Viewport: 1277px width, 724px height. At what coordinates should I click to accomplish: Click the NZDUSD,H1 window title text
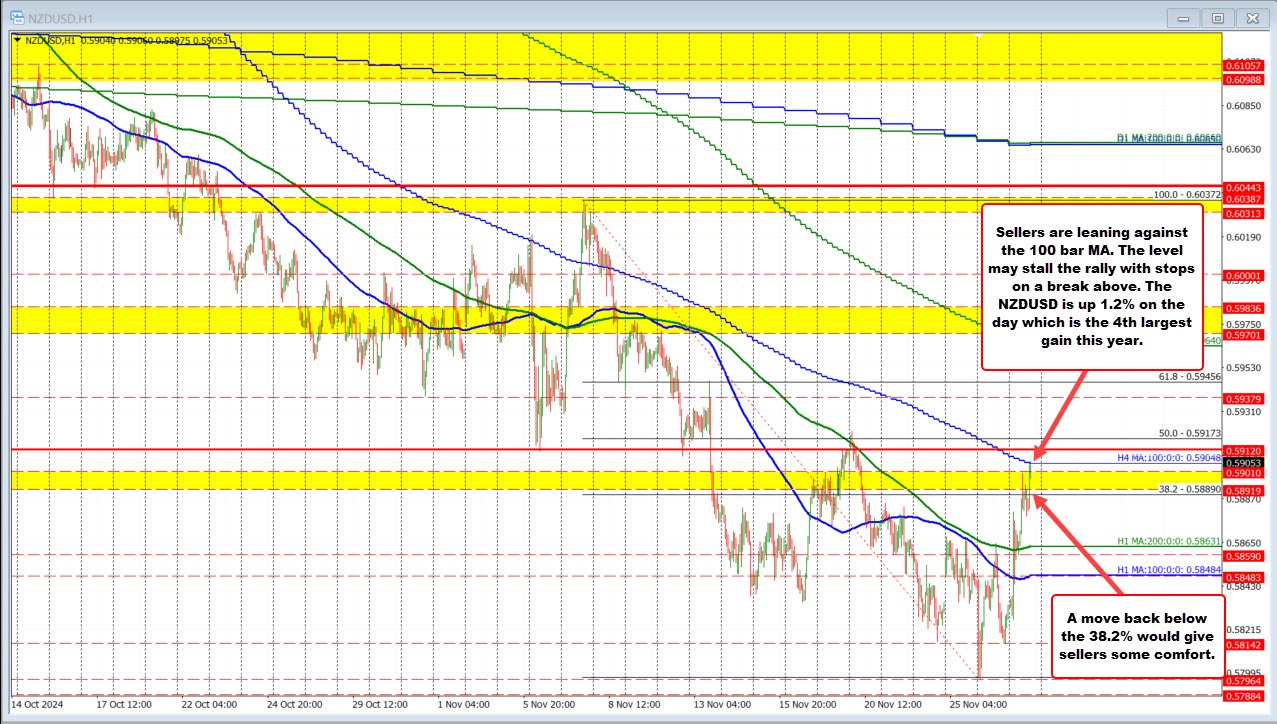coord(59,17)
